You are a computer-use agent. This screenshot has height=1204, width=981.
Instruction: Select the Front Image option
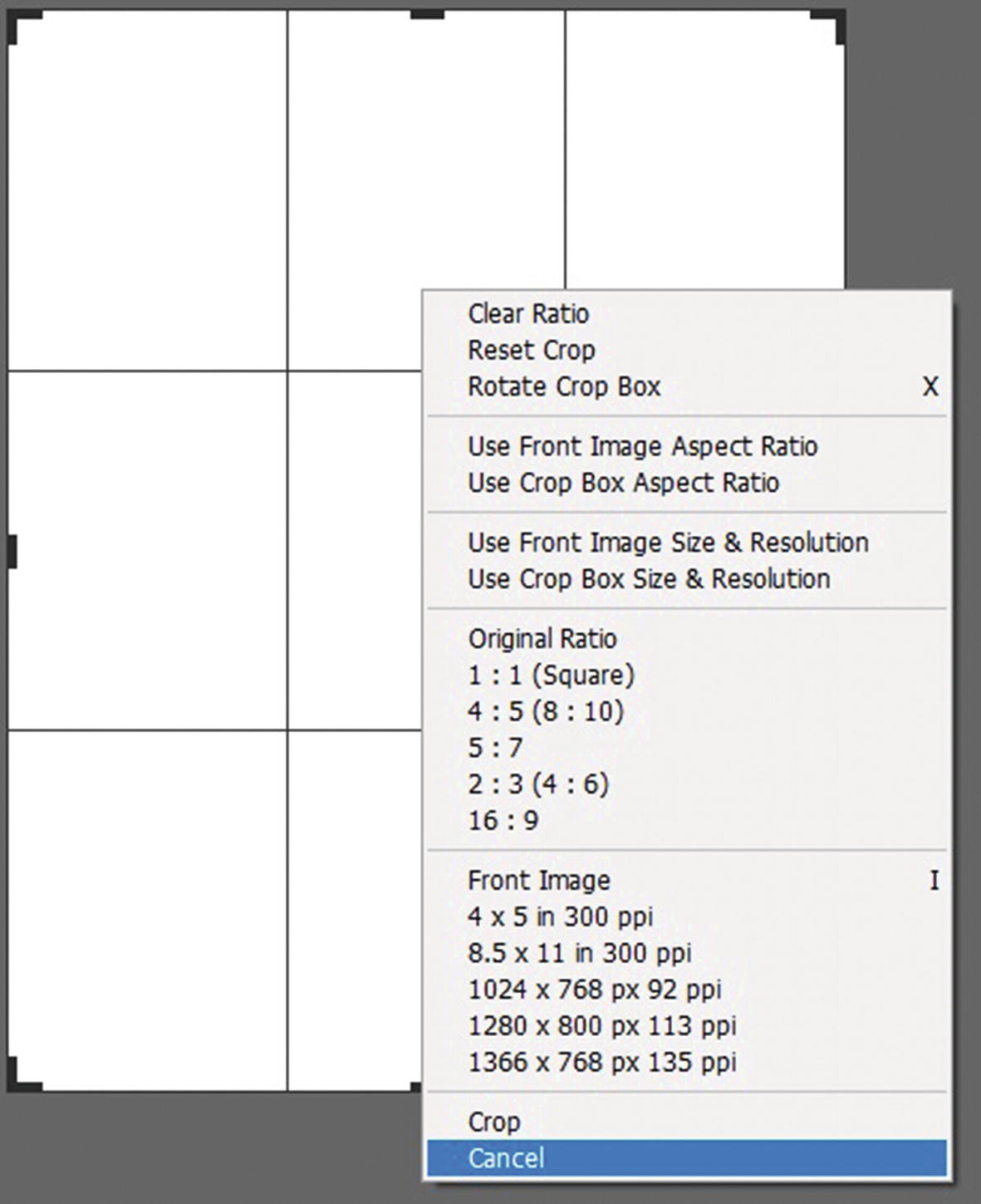[x=540, y=880]
